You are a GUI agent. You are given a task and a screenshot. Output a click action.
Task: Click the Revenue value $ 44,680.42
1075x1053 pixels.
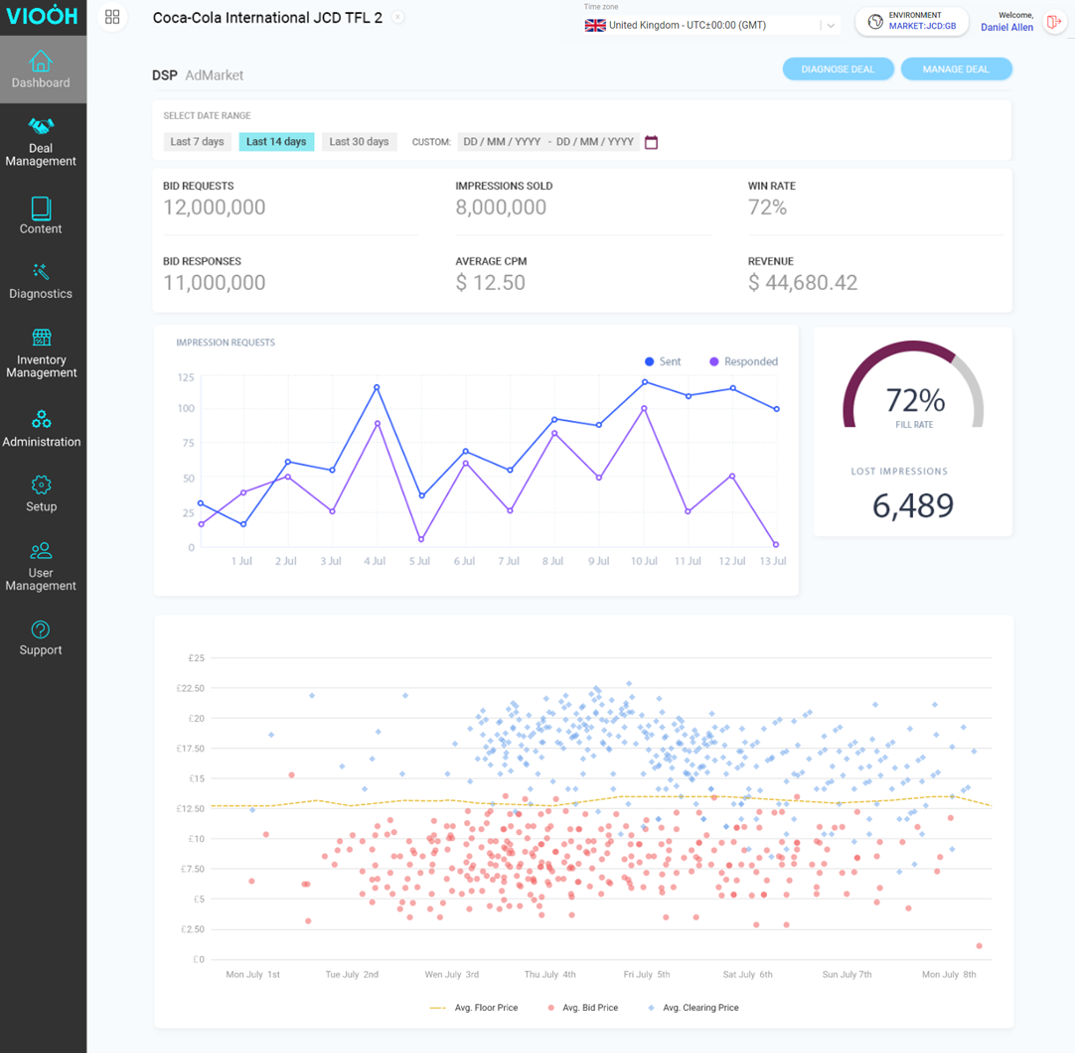pyautogui.click(x=803, y=283)
